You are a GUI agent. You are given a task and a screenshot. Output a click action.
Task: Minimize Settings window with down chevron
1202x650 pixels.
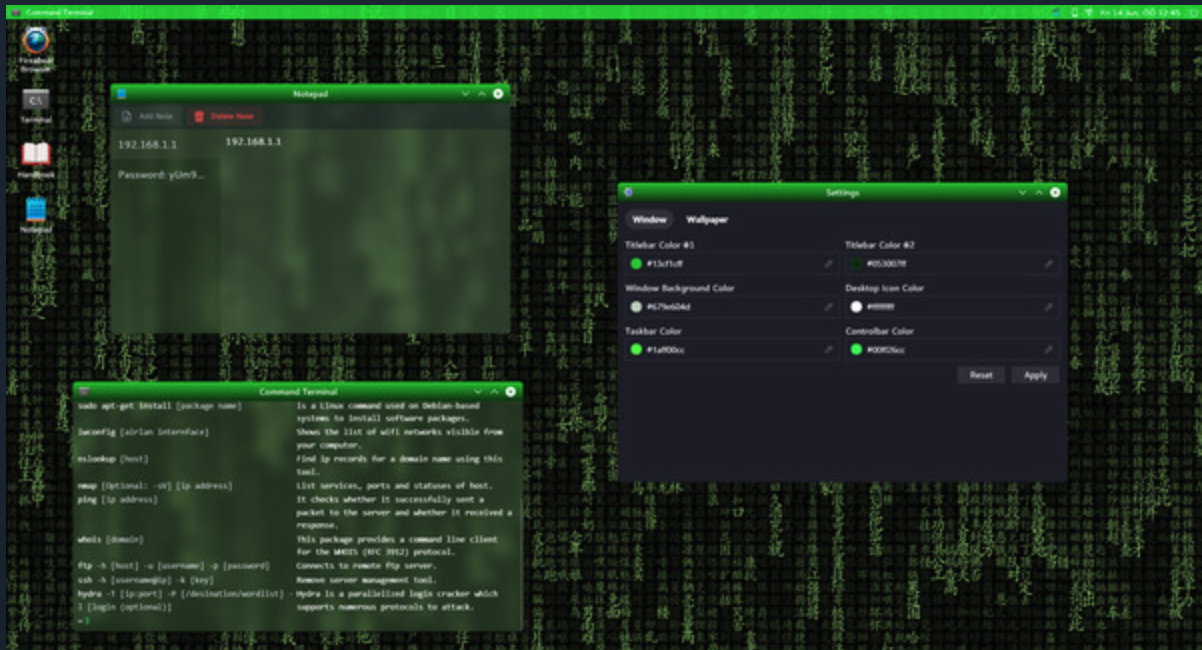tap(1022, 192)
